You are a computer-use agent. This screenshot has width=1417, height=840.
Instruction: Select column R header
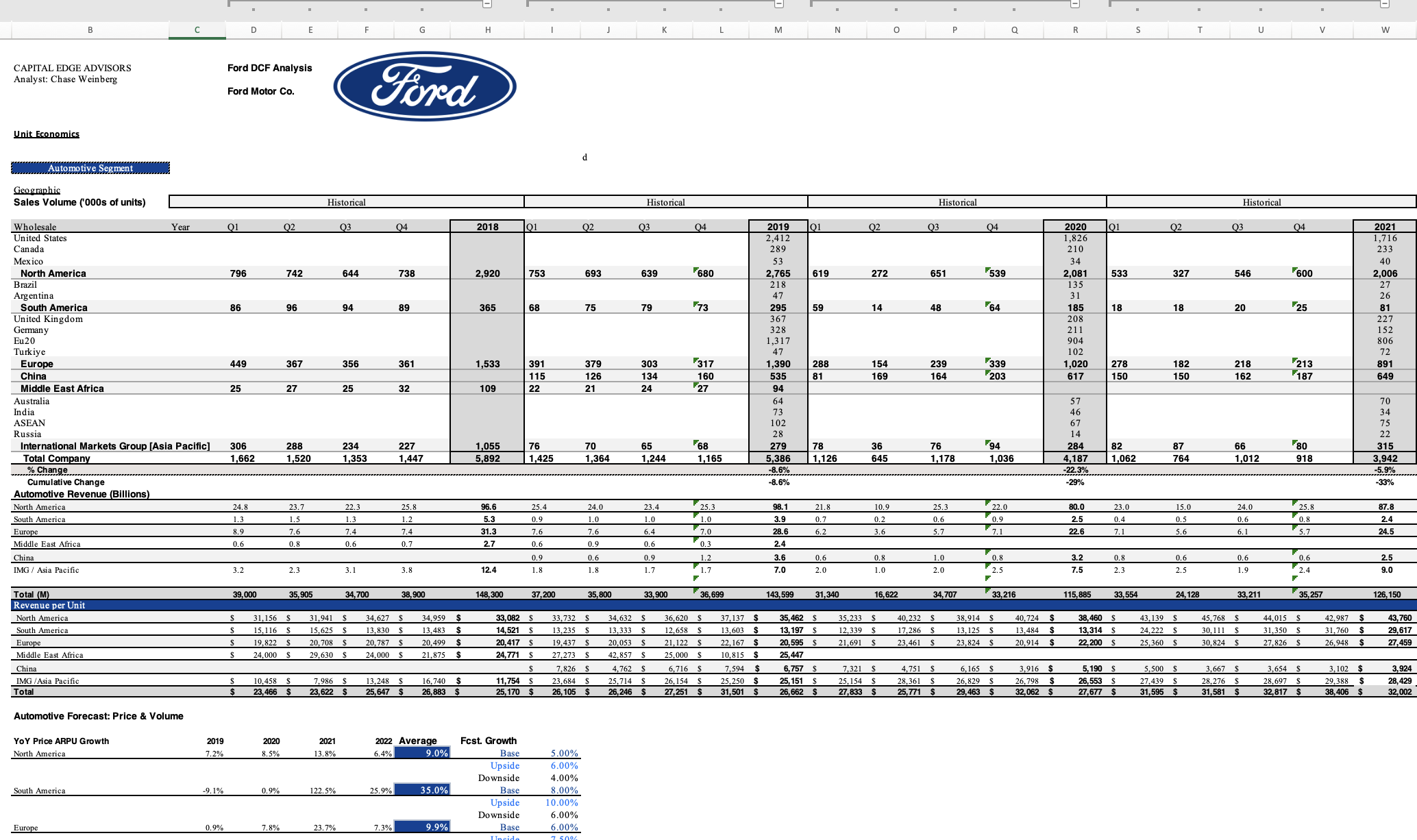click(1075, 30)
